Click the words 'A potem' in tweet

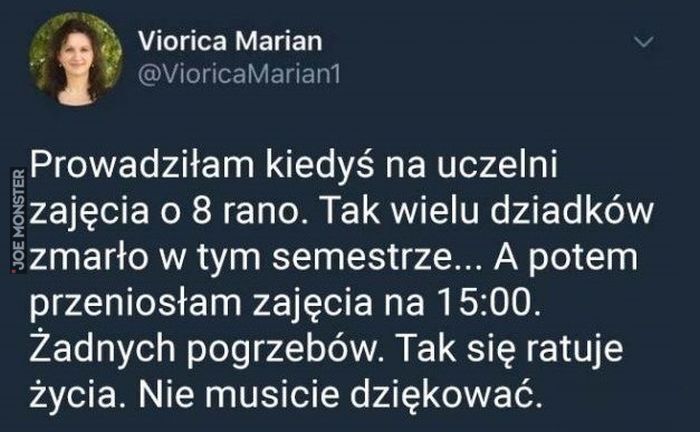coord(565,259)
